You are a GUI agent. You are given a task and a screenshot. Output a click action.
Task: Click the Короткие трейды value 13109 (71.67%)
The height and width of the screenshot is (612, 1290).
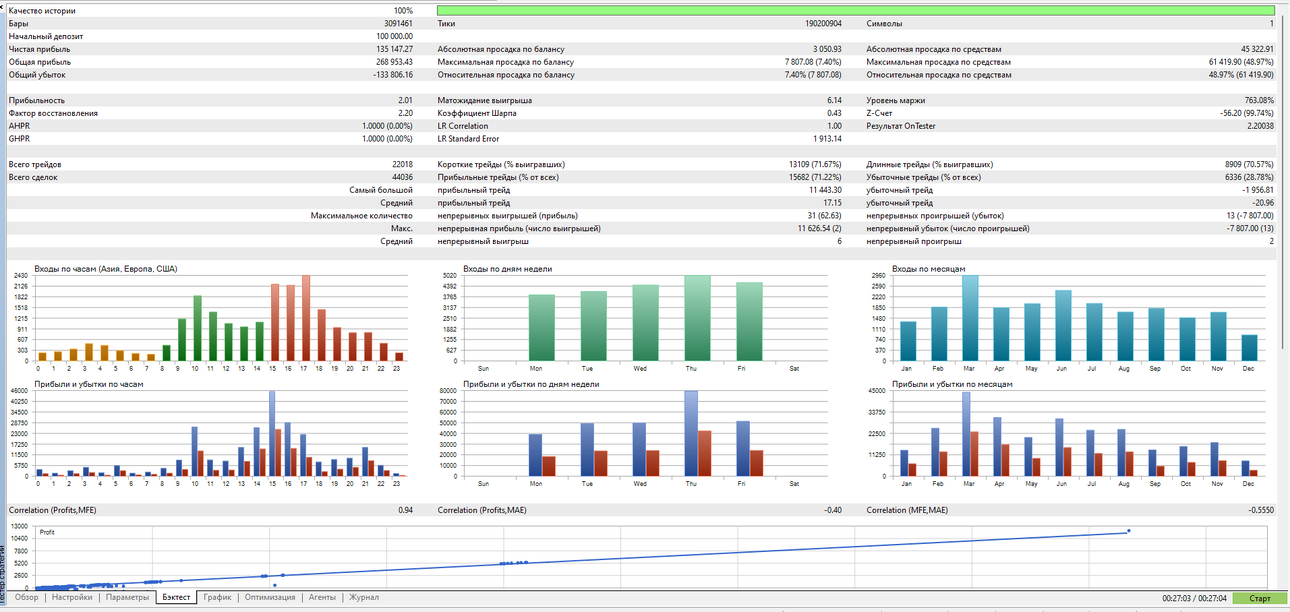tap(814, 165)
